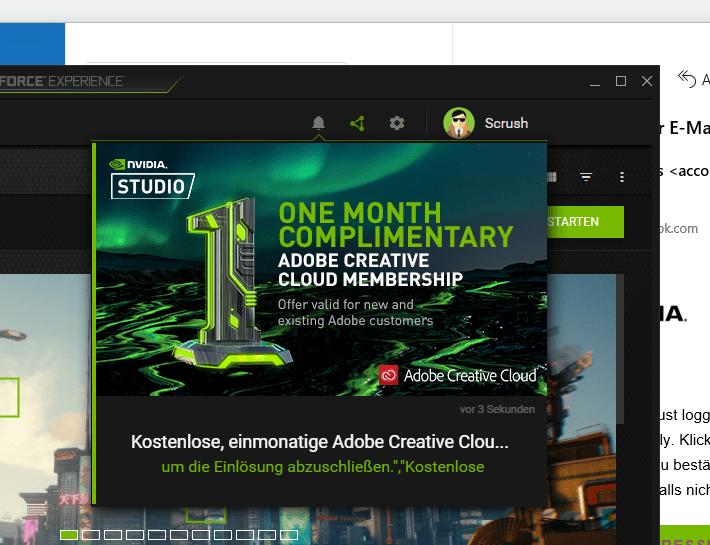Click the reply arrow in the email window
The height and width of the screenshot is (545, 710).
[x=687, y=79]
